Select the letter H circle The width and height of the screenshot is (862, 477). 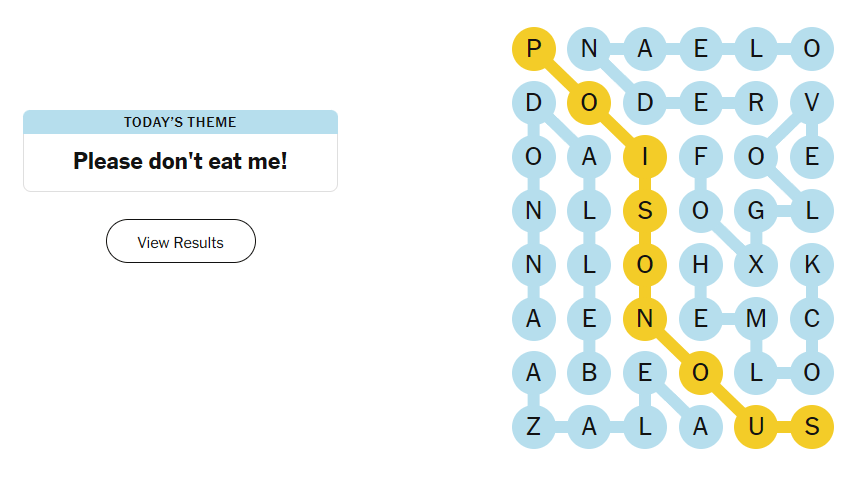pos(700,265)
